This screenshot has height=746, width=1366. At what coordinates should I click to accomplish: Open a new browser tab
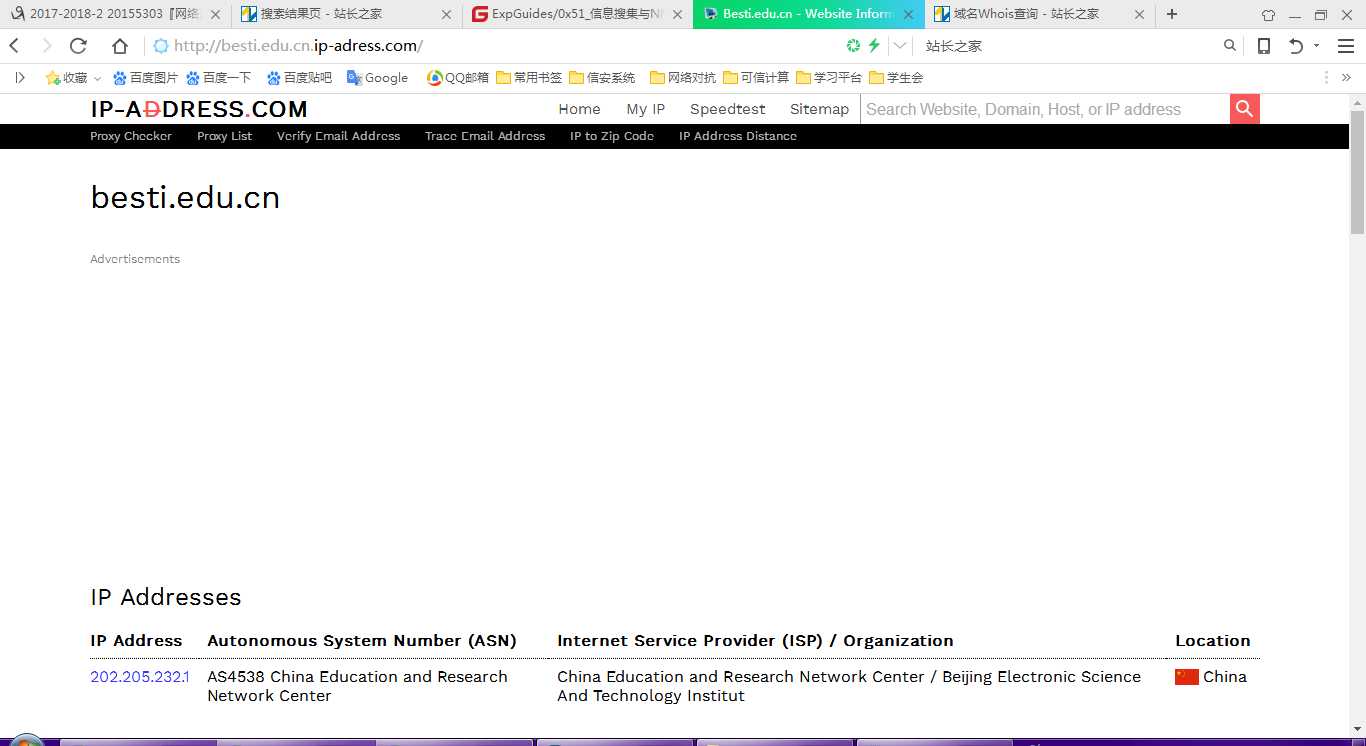pyautogui.click(x=1172, y=14)
